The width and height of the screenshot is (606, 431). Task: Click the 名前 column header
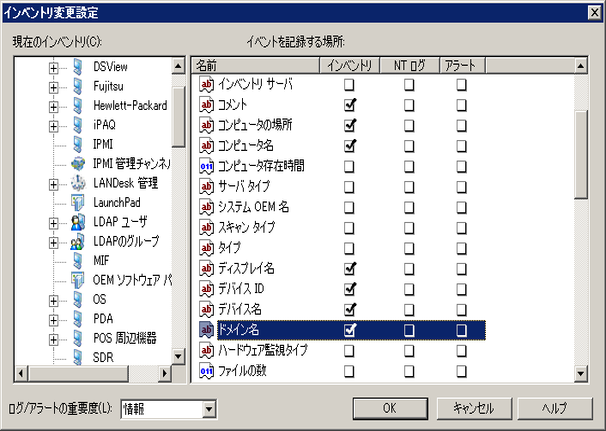coord(256,66)
